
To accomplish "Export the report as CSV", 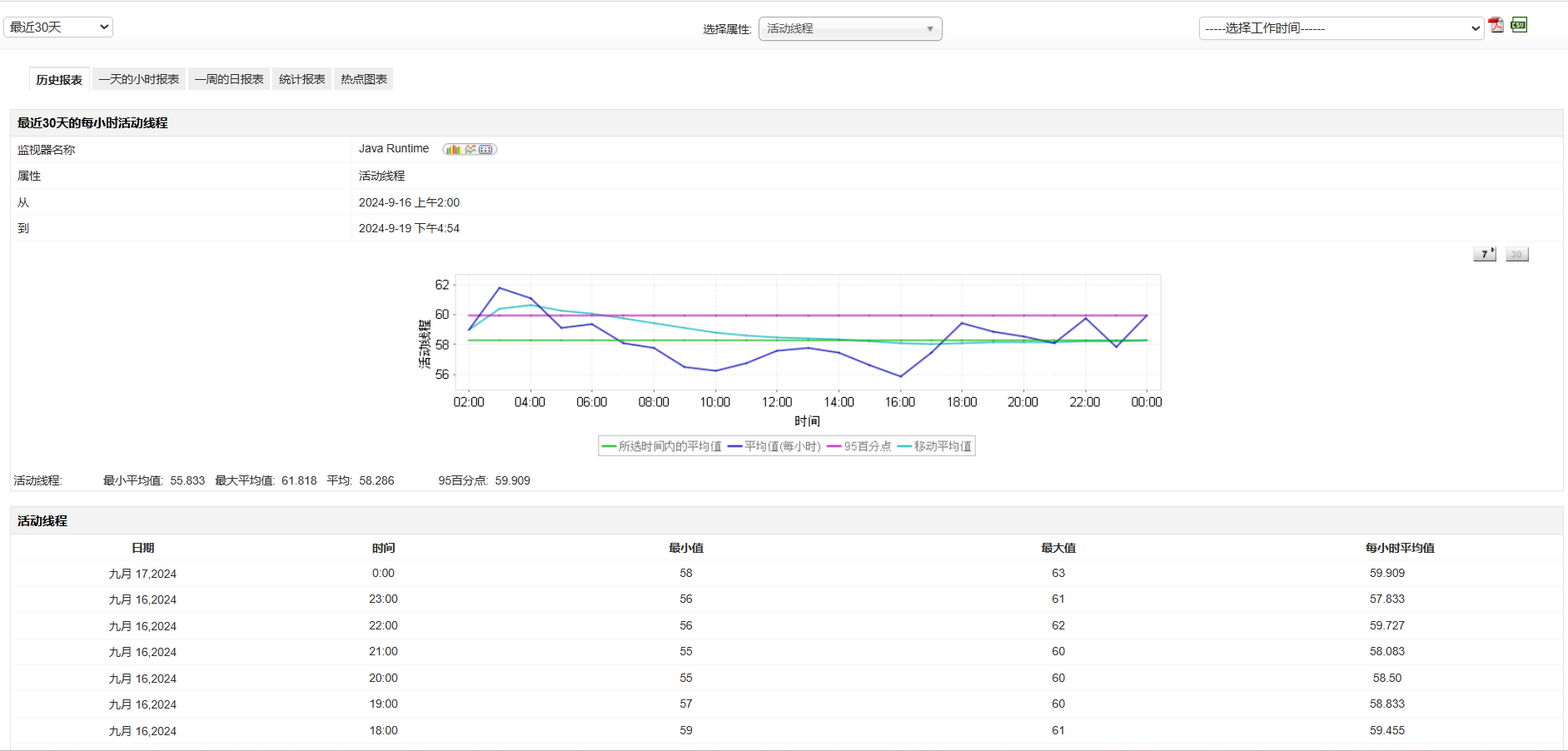I will 1519,25.
